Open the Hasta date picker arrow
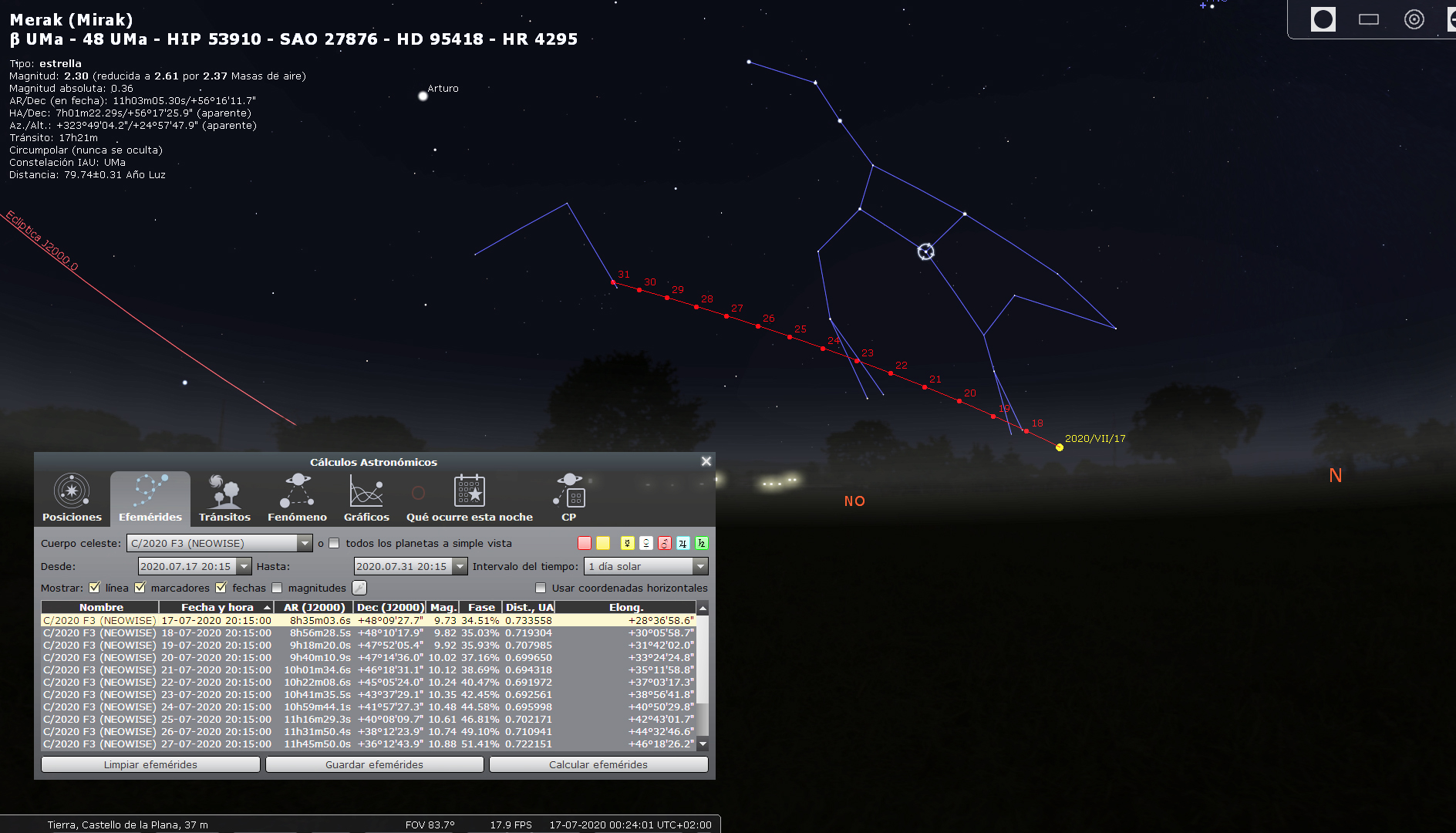This screenshot has height=833, width=1456. (x=460, y=567)
